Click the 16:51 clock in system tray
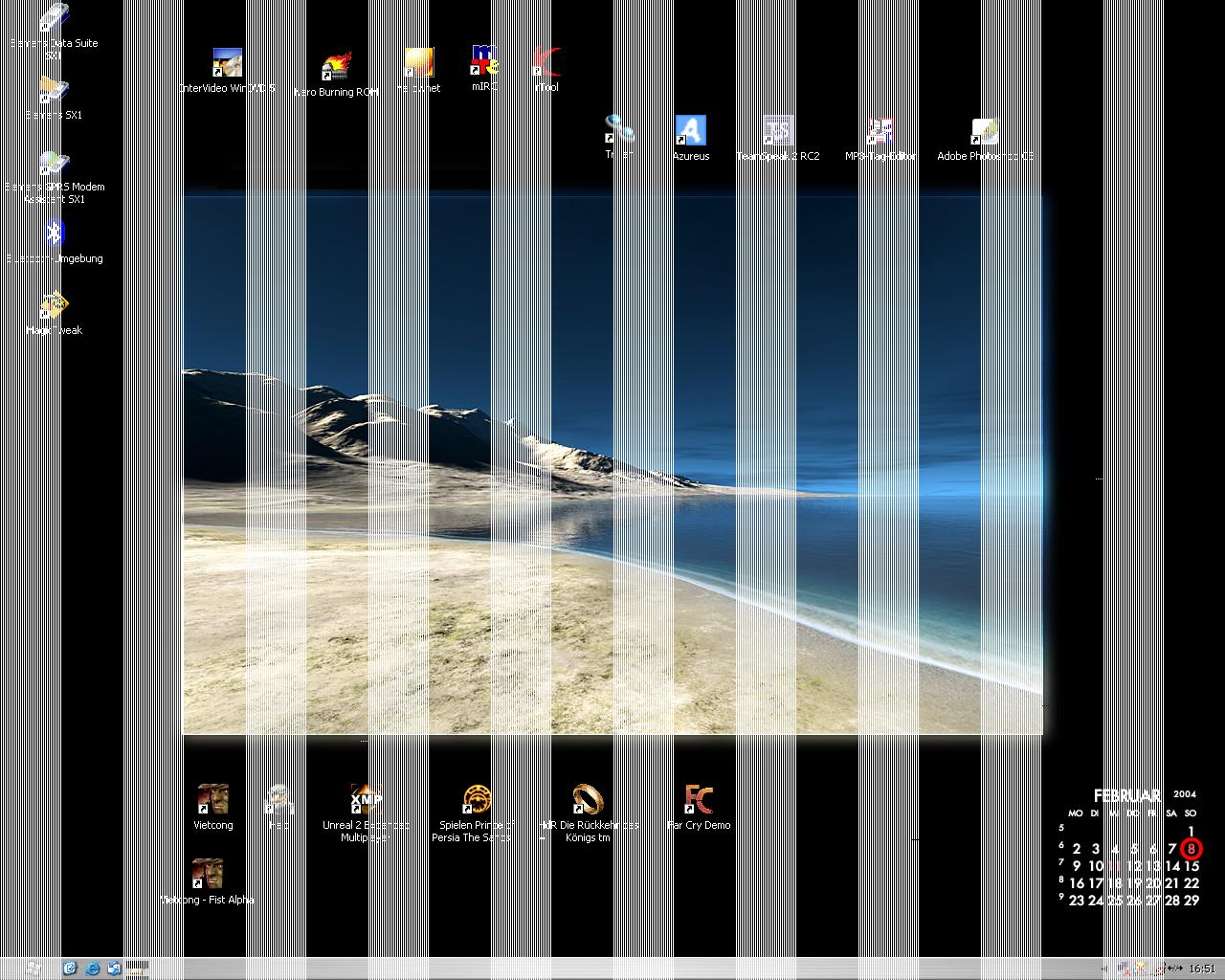The width and height of the screenshot is (1225, 980). tap(1201, 969)
